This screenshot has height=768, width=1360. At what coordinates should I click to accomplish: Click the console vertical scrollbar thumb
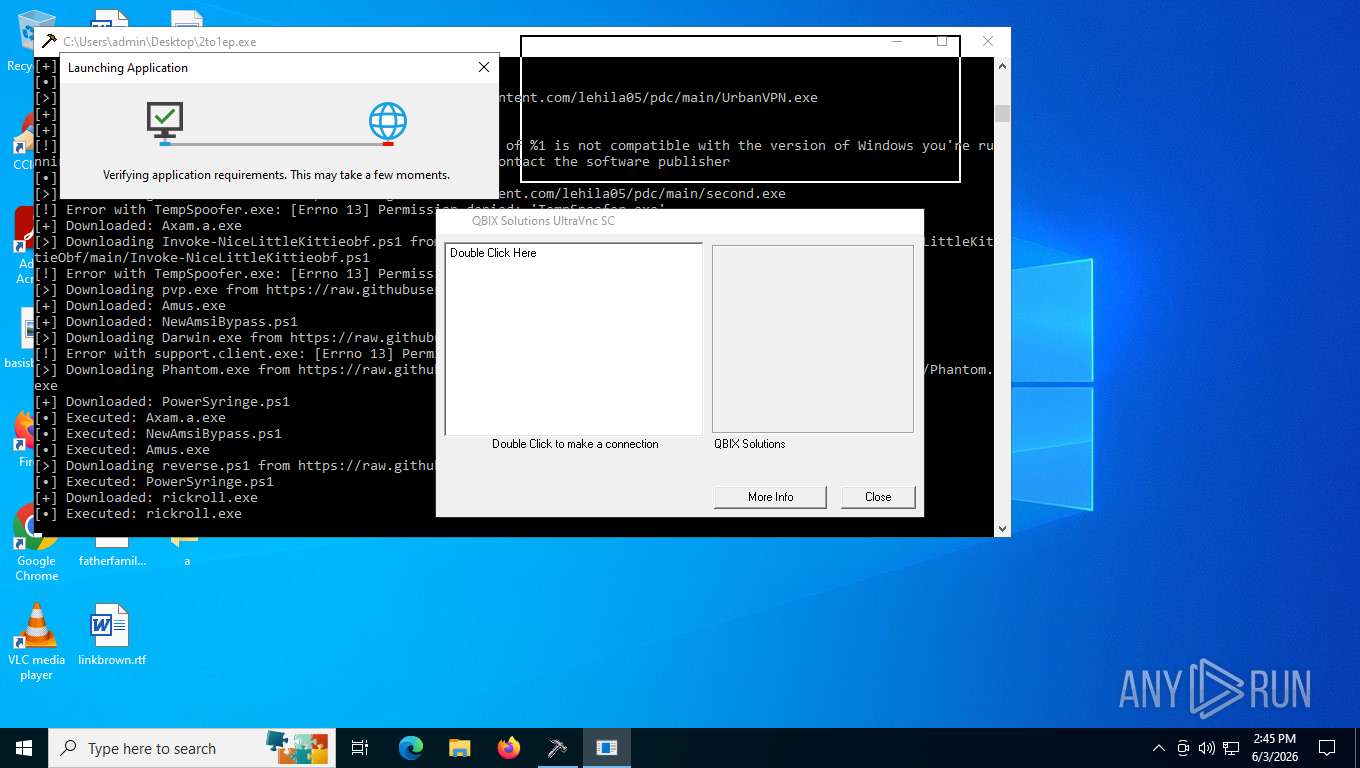coord(1002,113)
